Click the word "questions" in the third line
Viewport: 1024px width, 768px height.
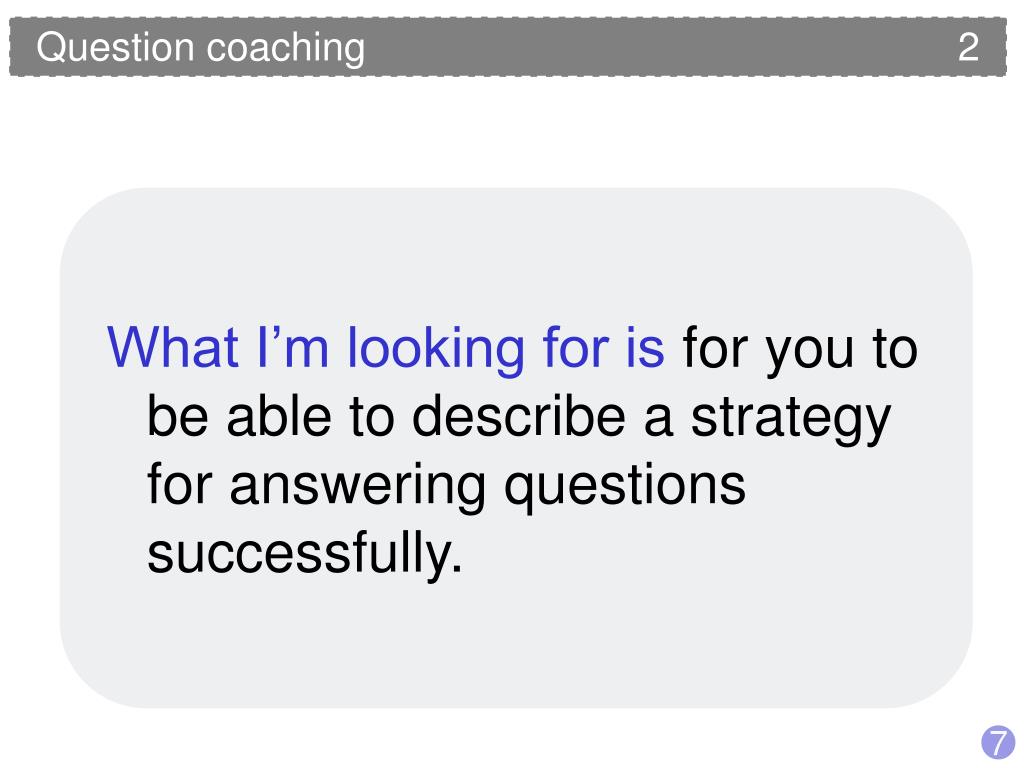pyautogui.click(x=624, y=488)
